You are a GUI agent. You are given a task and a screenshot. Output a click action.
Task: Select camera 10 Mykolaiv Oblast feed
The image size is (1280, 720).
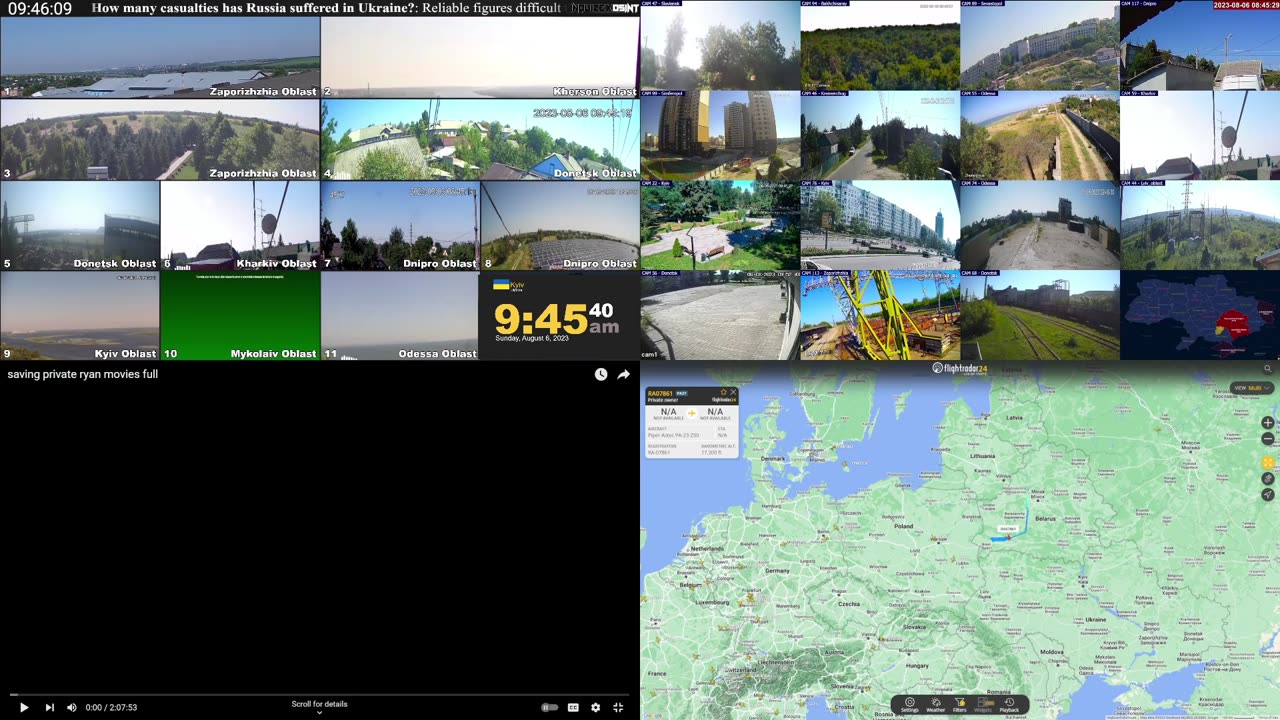point(240,316)
